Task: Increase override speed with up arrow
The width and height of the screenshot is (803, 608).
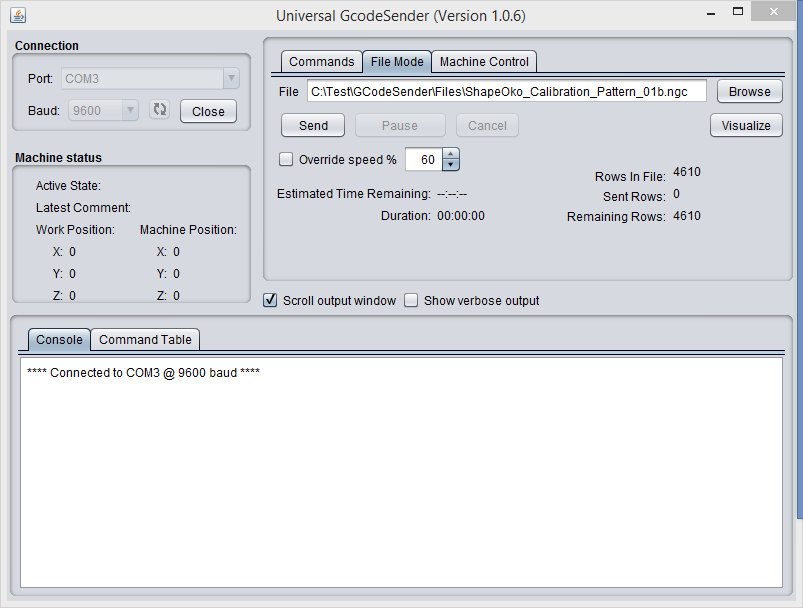Action: [450, 154]
